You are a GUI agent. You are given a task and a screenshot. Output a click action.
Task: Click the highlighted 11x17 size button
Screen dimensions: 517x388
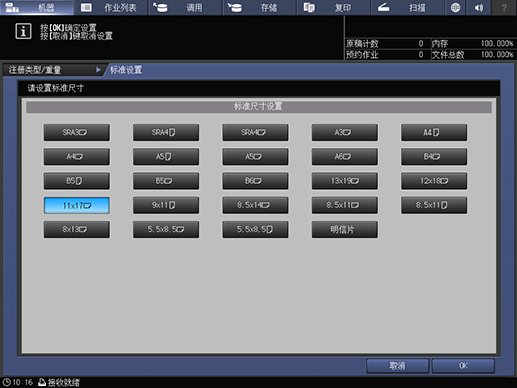click(77, 205)
